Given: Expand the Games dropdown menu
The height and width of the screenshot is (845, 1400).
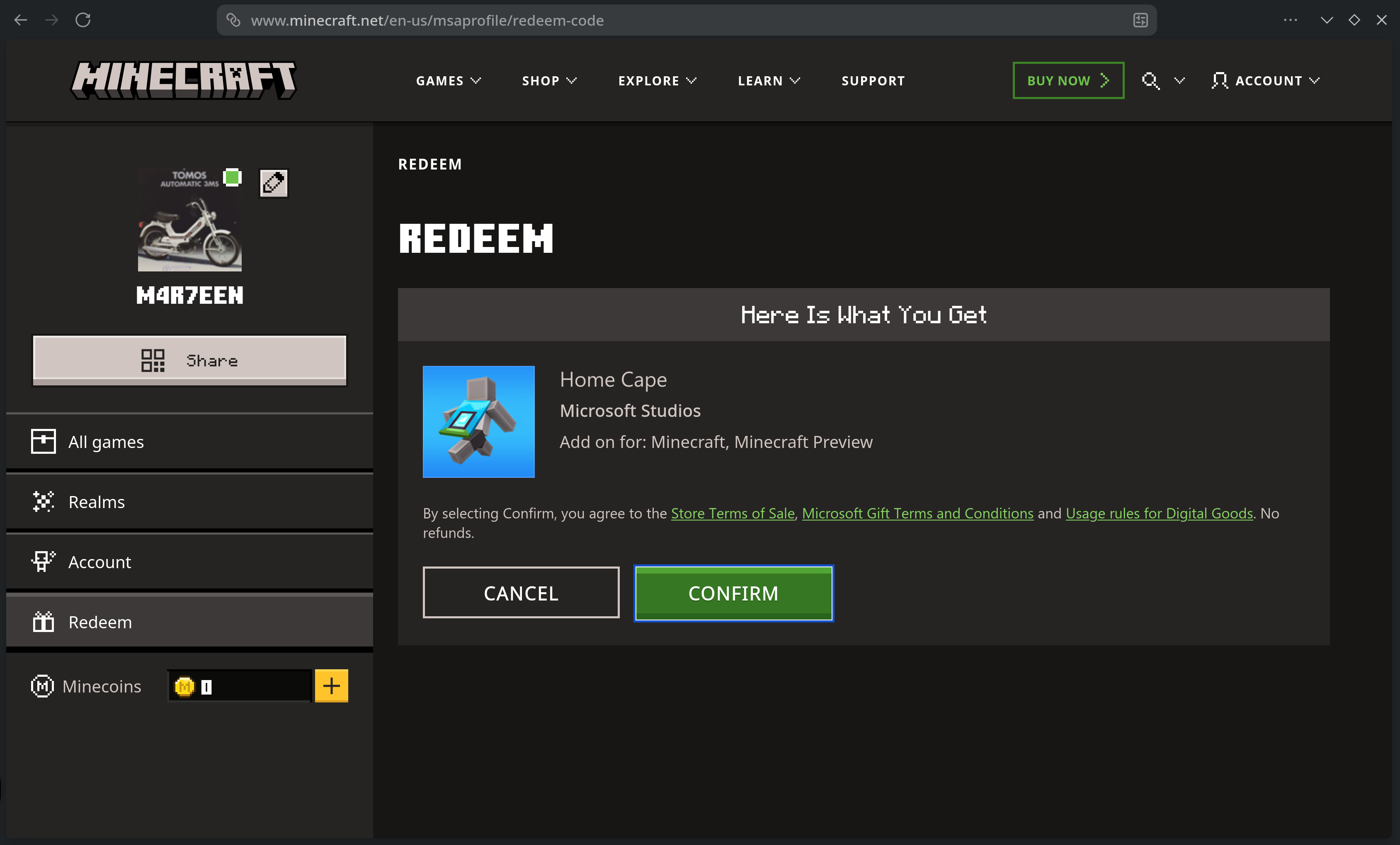Looking at the screenshot, I should point(448,81).
